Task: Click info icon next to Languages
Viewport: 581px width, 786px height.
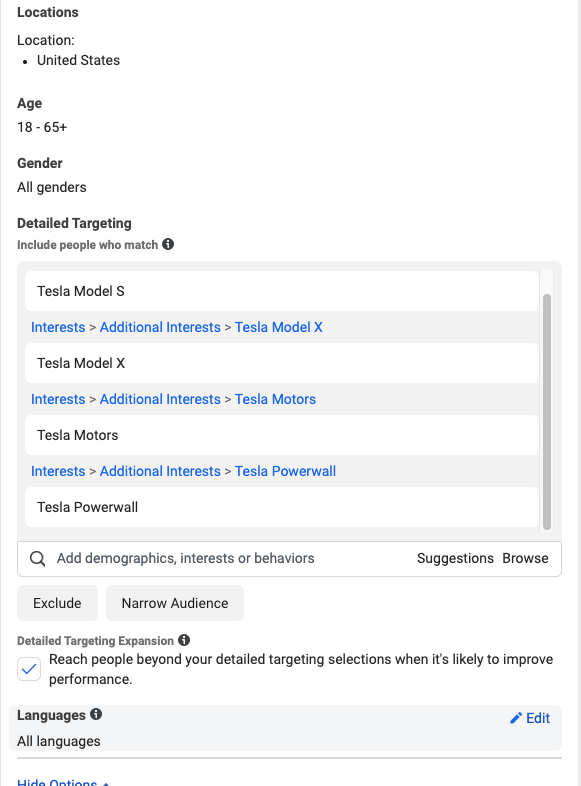Action: pos(96,714)
